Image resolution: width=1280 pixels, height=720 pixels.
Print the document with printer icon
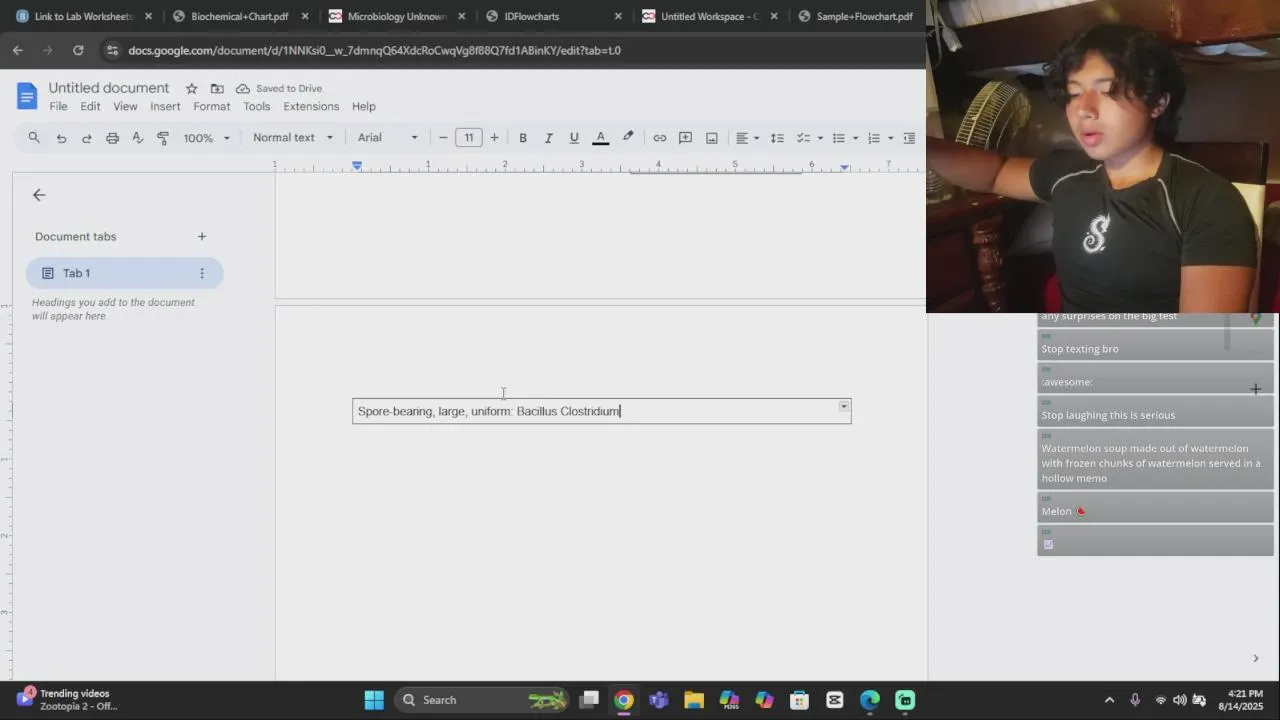point(112,138)
